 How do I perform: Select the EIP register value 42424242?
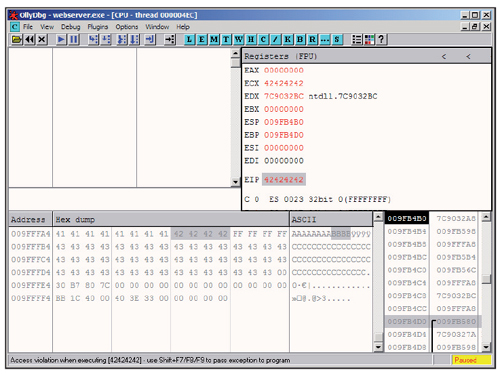[284, 180]
